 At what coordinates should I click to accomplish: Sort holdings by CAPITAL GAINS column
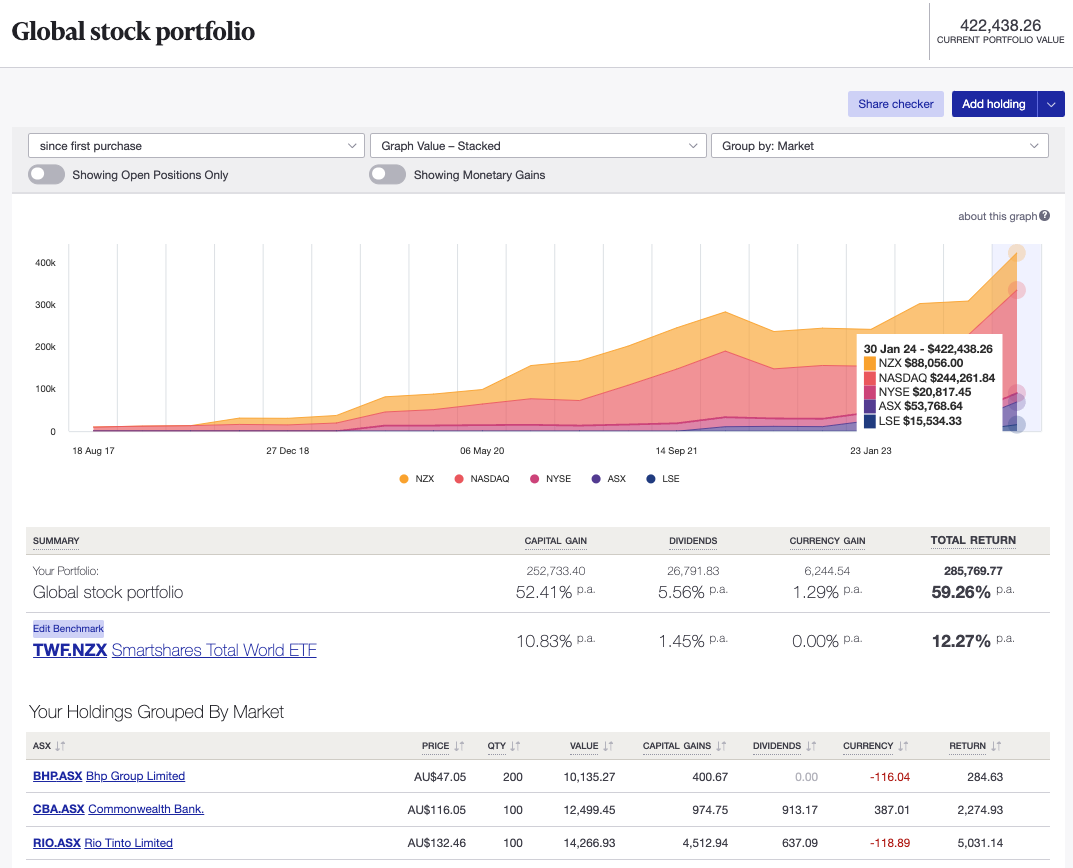[x=684, y=746]
